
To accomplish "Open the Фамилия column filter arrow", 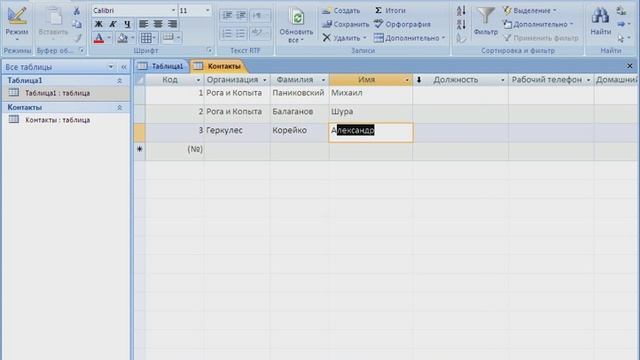I will (x=323, y=80).
